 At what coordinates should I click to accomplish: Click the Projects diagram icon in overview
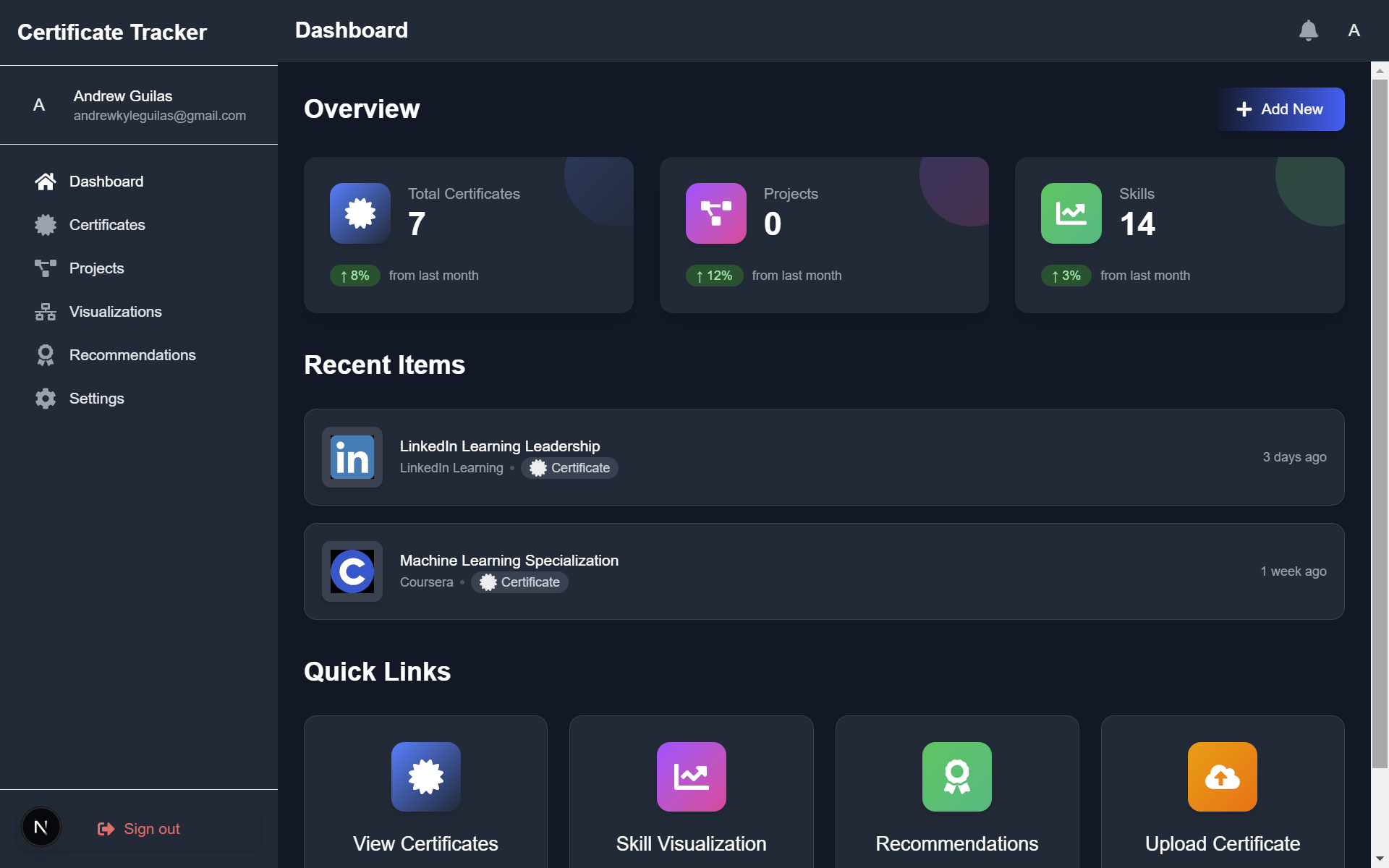point(715,213)
